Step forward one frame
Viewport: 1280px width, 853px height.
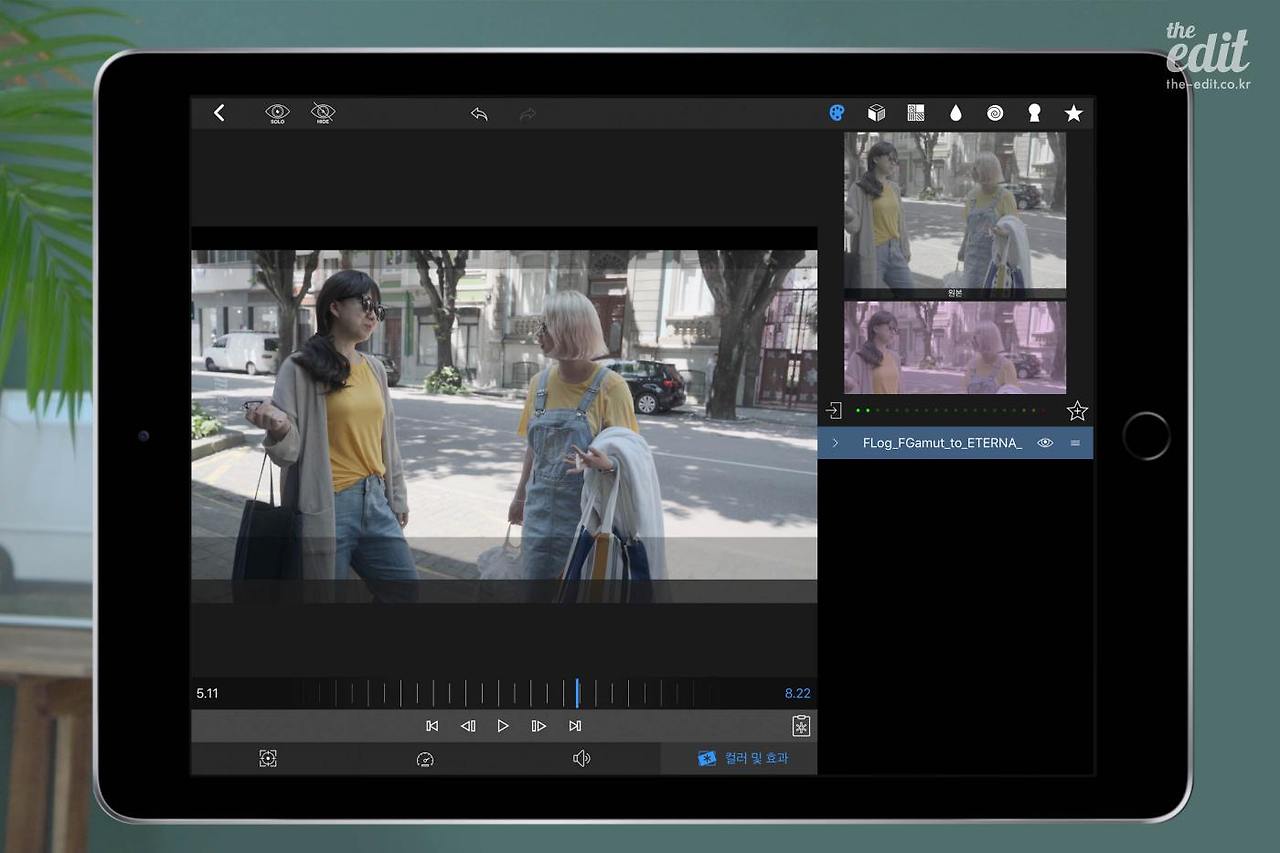pyautogui.click(x=539, y=726)
